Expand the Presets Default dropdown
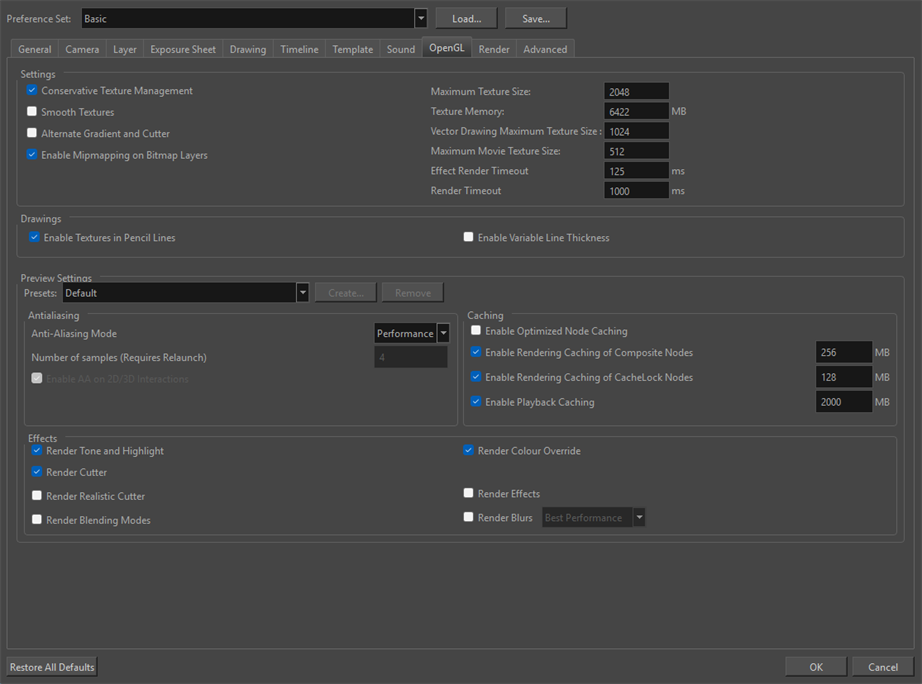This screenshot has width=922, height=684. pos(302,293)
